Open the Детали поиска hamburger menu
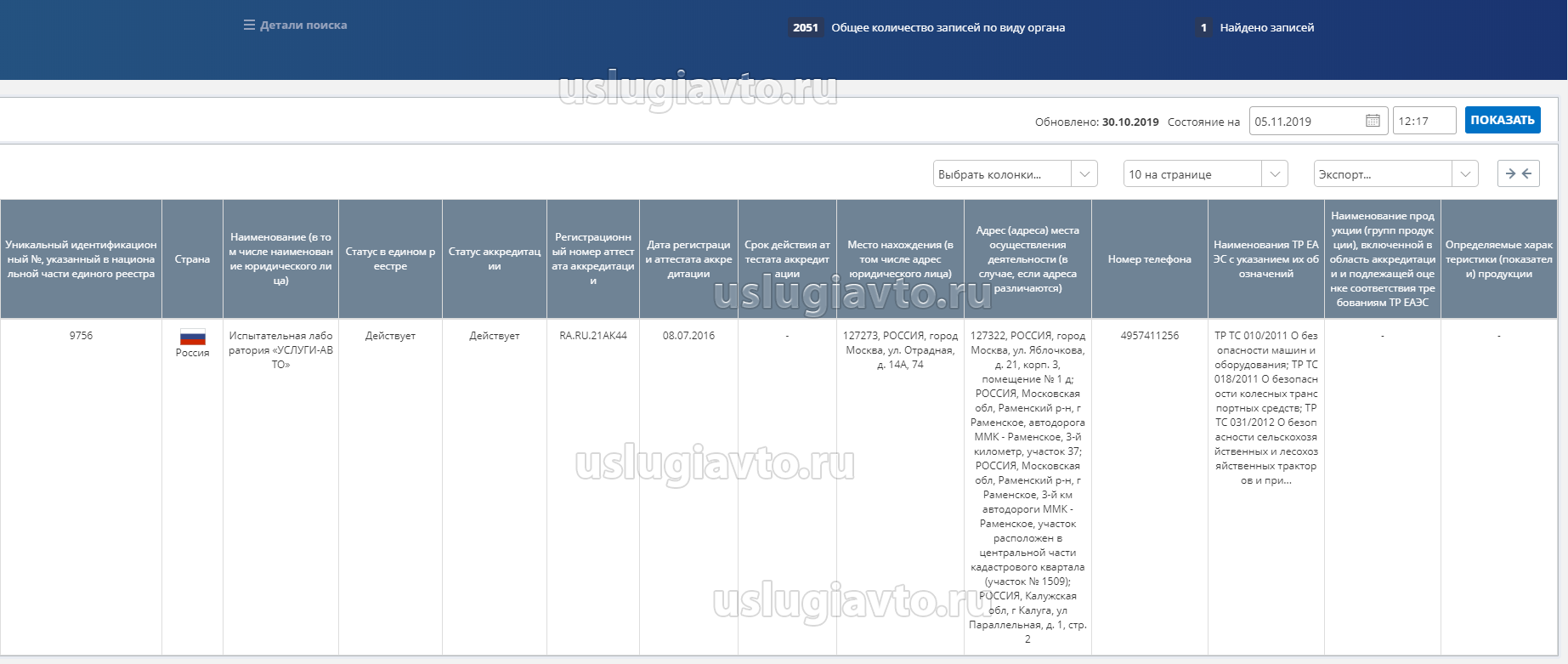1568x664 pixels. pos(249,26)
